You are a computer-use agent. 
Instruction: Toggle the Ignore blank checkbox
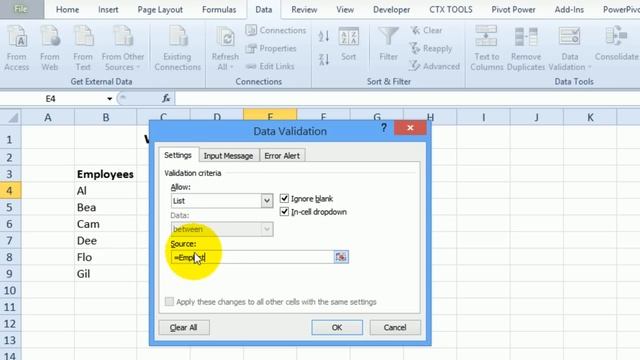[284, 198]
